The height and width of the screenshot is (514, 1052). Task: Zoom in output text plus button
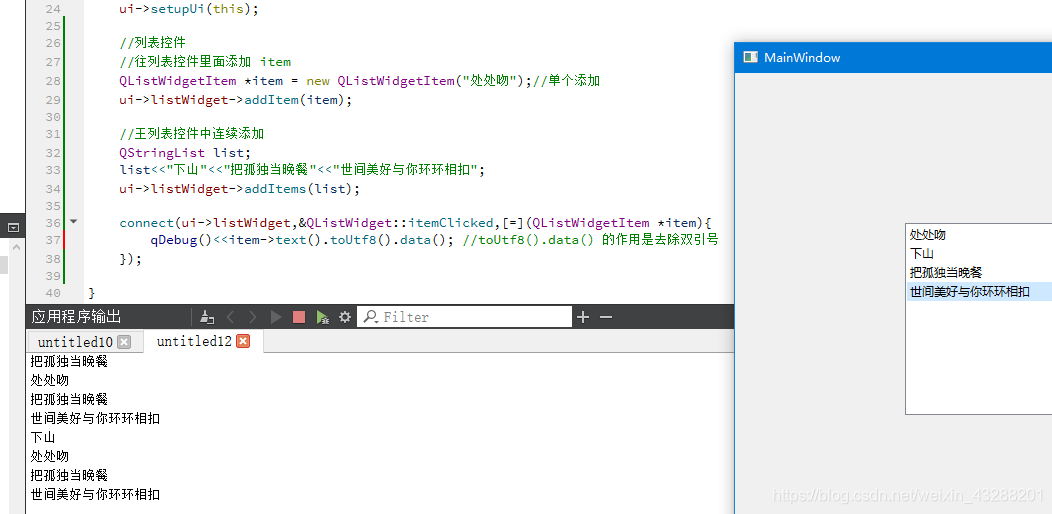(583, 317)
